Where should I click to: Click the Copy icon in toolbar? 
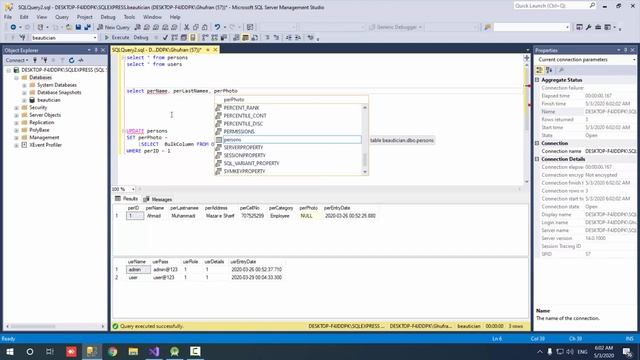196,27
